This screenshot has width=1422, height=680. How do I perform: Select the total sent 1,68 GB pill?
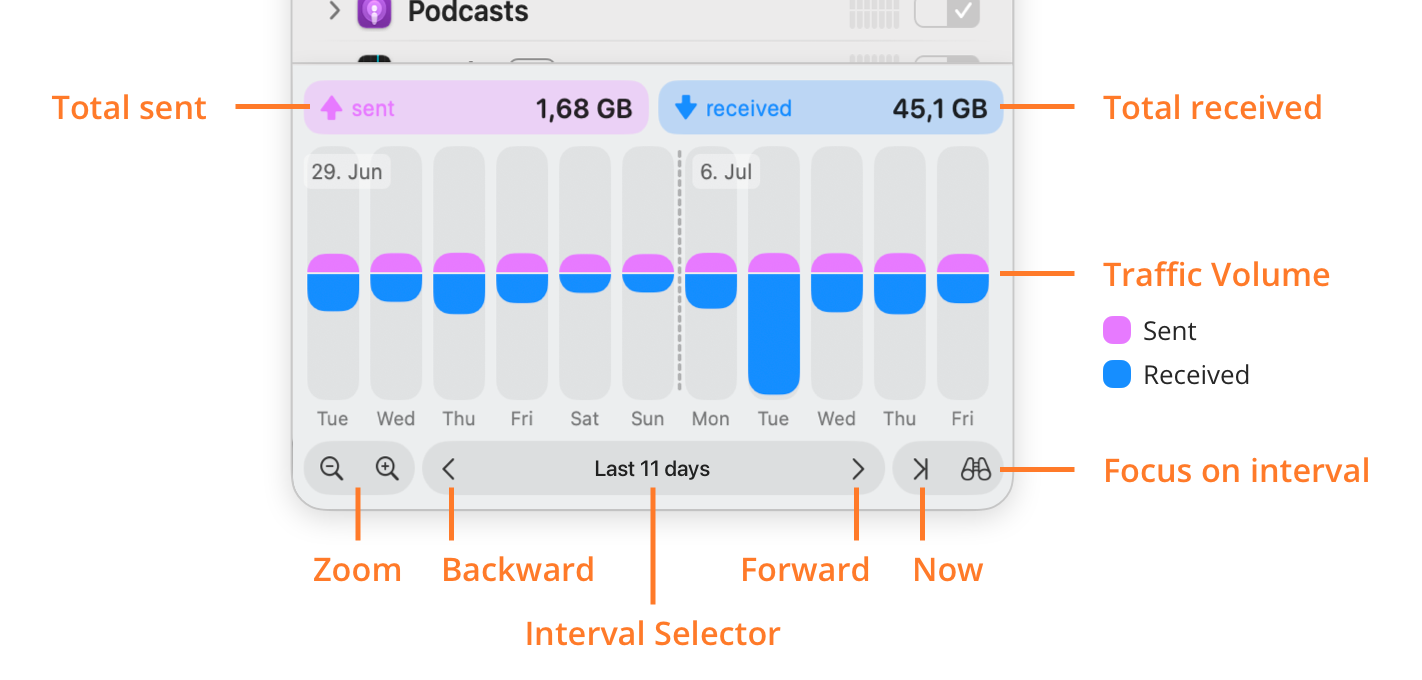tap(476, 108)
